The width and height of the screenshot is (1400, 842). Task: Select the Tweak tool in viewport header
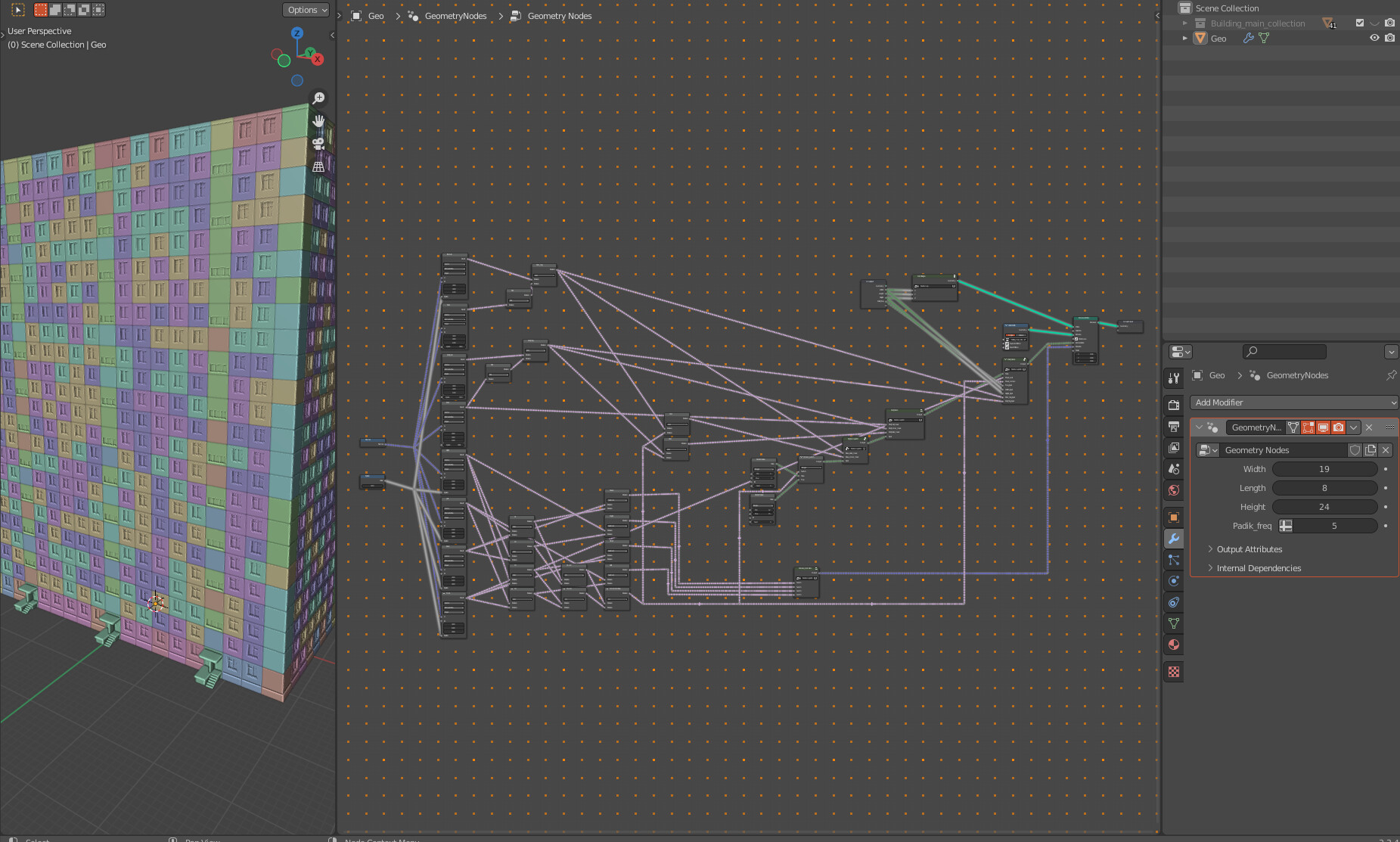click(x=17, y=9)
